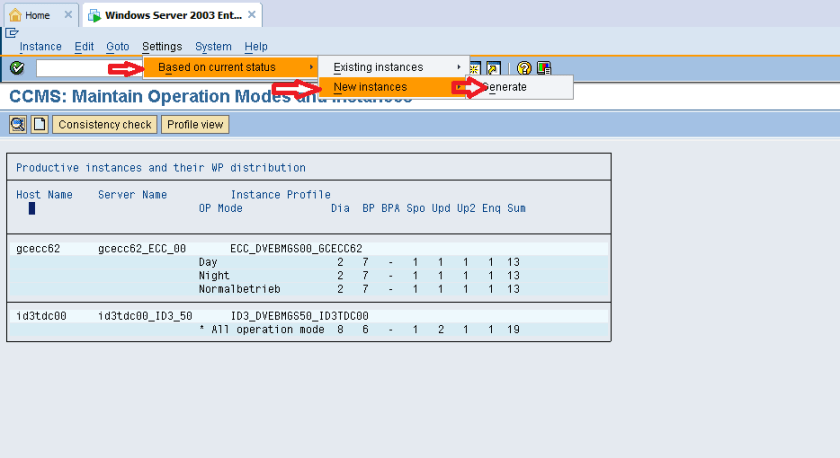This screenshot has width=840, height=458.
Task: Open the System menu
Action: [x=213, y=47]
